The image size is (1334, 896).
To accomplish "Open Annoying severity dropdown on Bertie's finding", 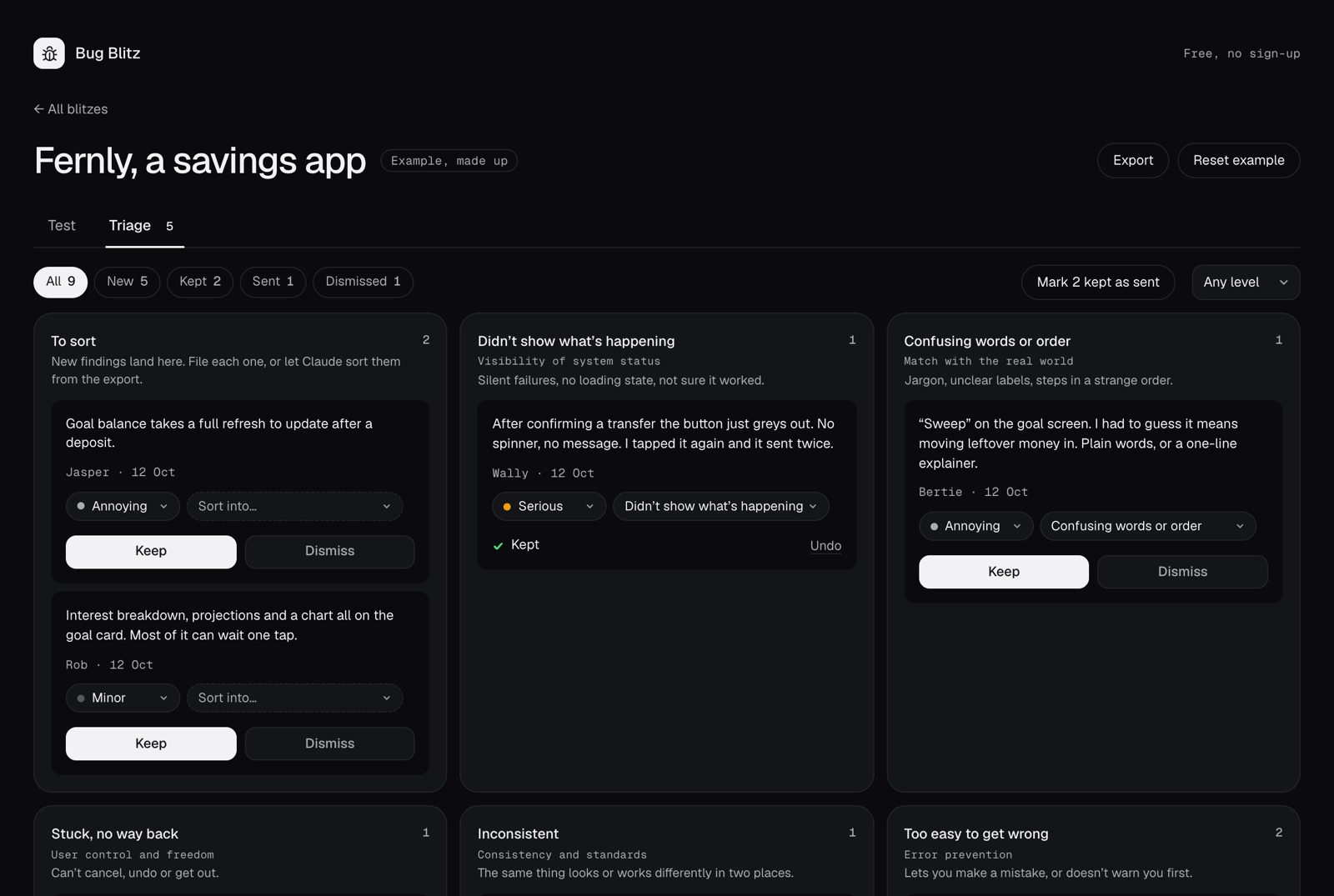I will click(x=975, y=527).
